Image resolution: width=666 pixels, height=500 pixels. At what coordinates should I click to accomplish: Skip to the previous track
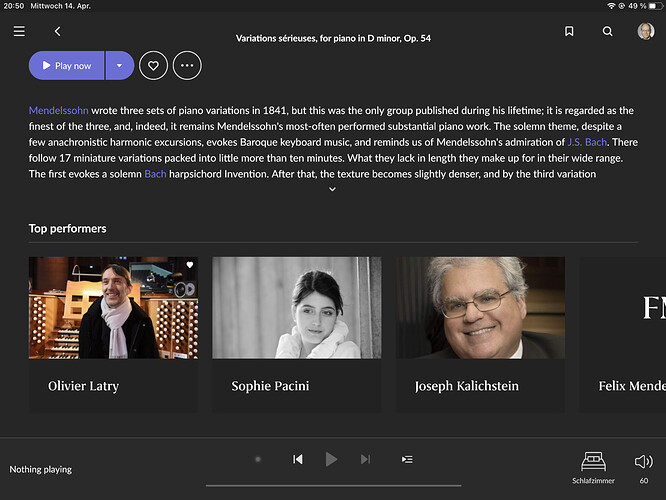click(298, 459)
